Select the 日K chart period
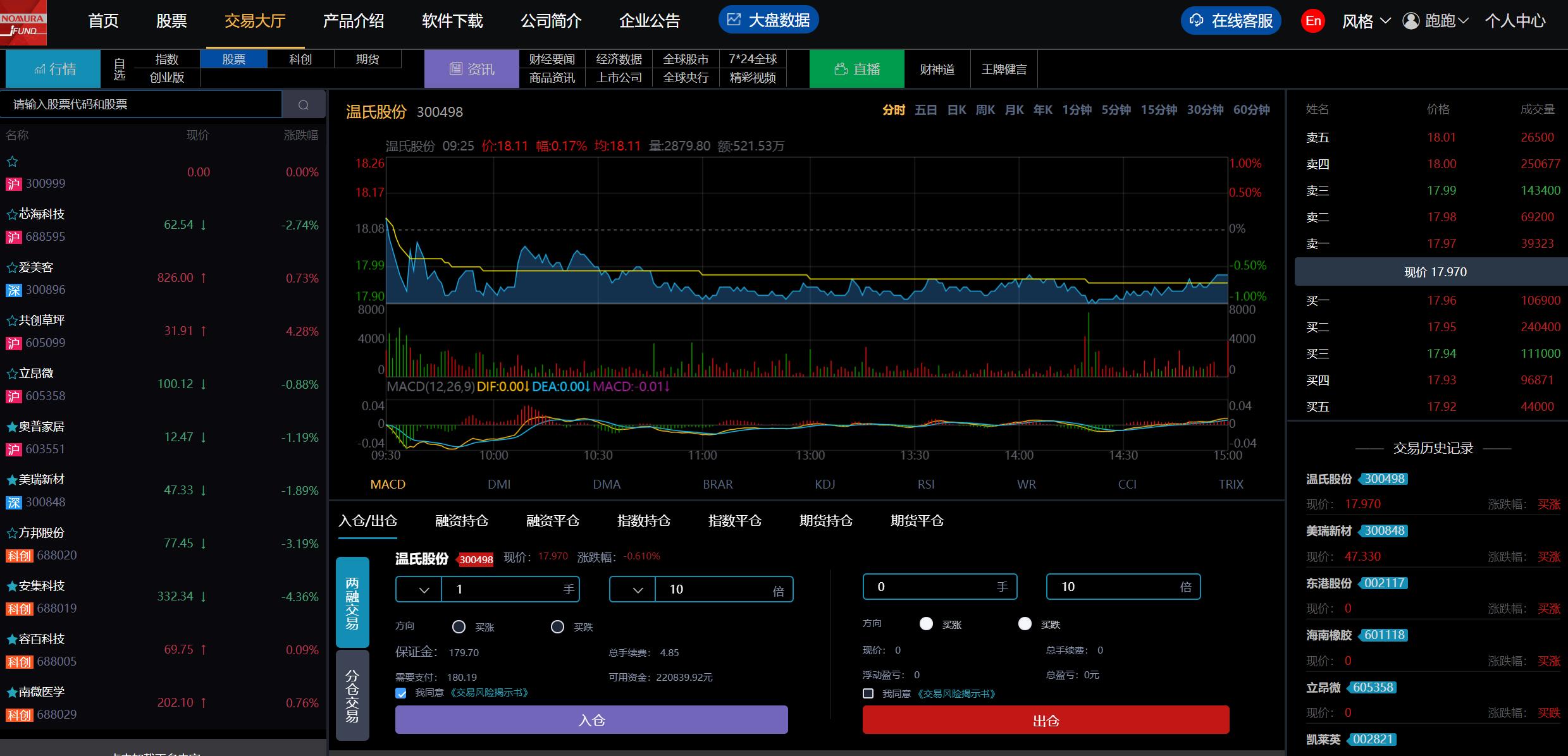1568x756 pixels. [x=956, y=110]
